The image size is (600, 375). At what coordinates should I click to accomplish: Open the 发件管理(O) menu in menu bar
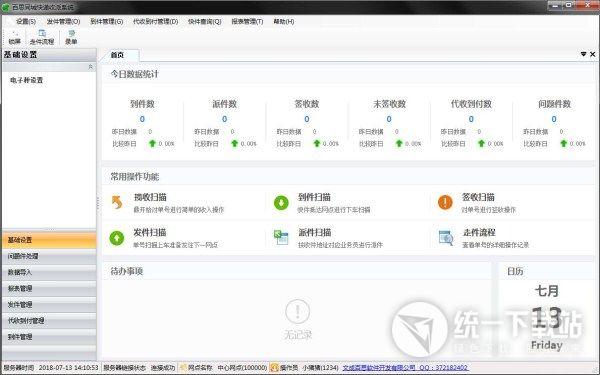(63, 21)
